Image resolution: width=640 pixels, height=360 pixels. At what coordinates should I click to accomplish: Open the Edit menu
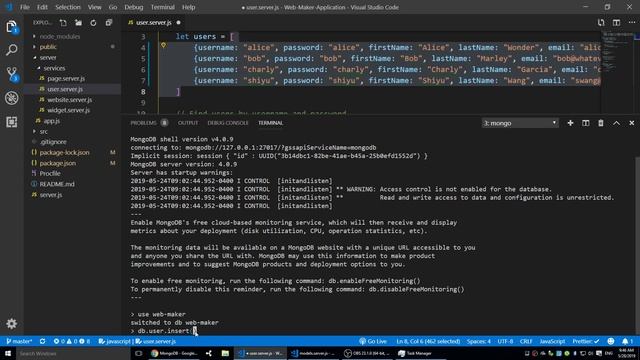click(42, 7)
